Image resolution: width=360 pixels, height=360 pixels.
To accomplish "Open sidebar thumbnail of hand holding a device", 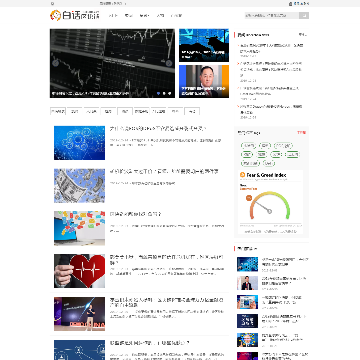I will tap(247, 302).
